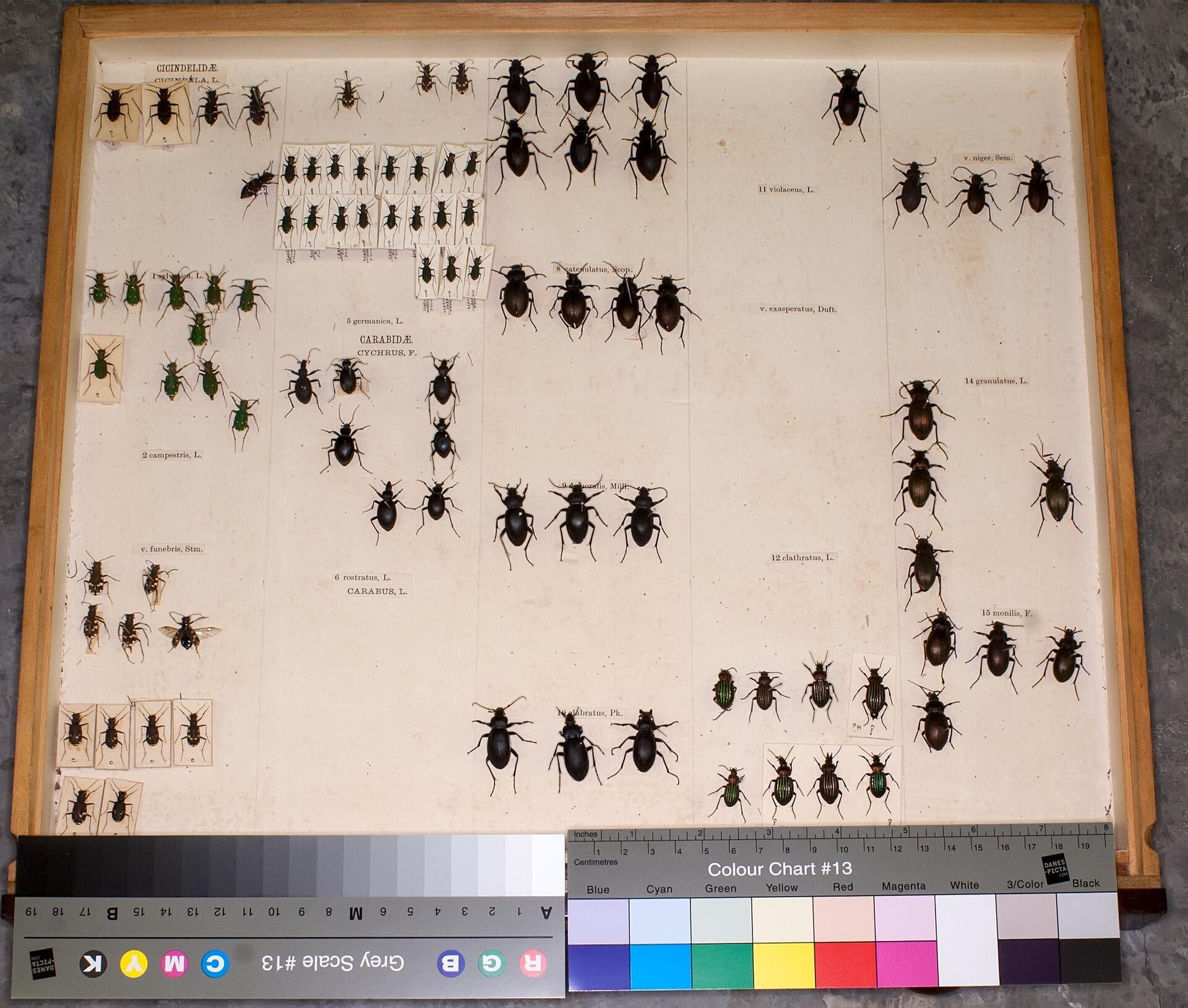
Task: Click the yellow Y circle icon
Action: [x=134, y=964]
